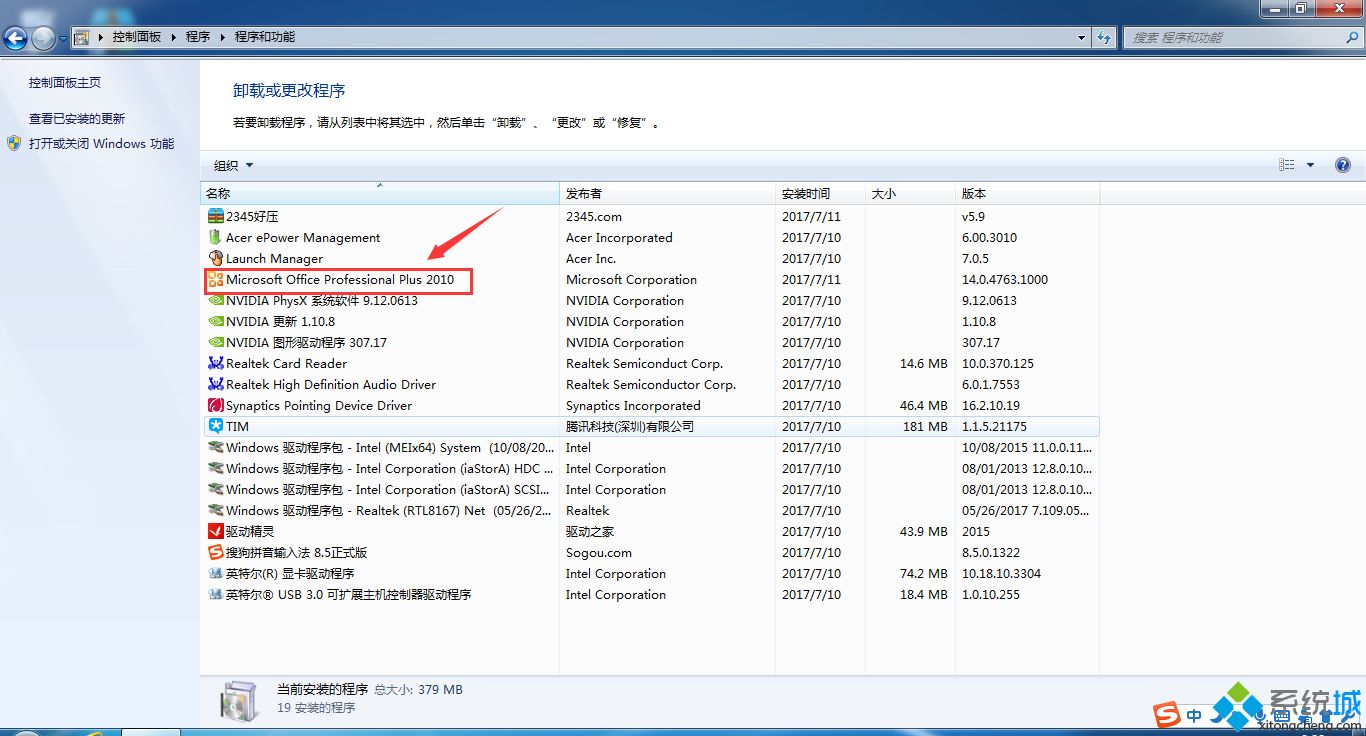Click the size 74.2 MB cell
The image size is (1366, 736).
(924, 573)
